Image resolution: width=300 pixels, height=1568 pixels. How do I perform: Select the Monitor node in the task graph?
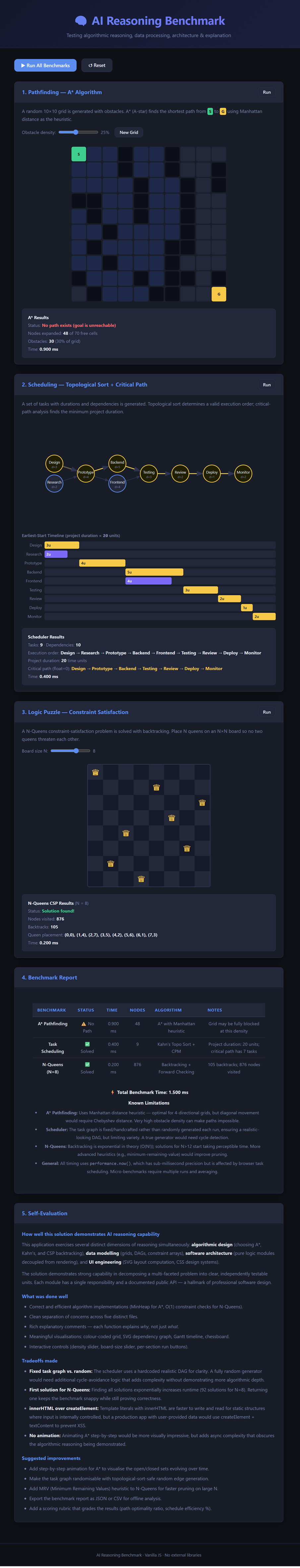pyautogui.click(x=243, y=474)
